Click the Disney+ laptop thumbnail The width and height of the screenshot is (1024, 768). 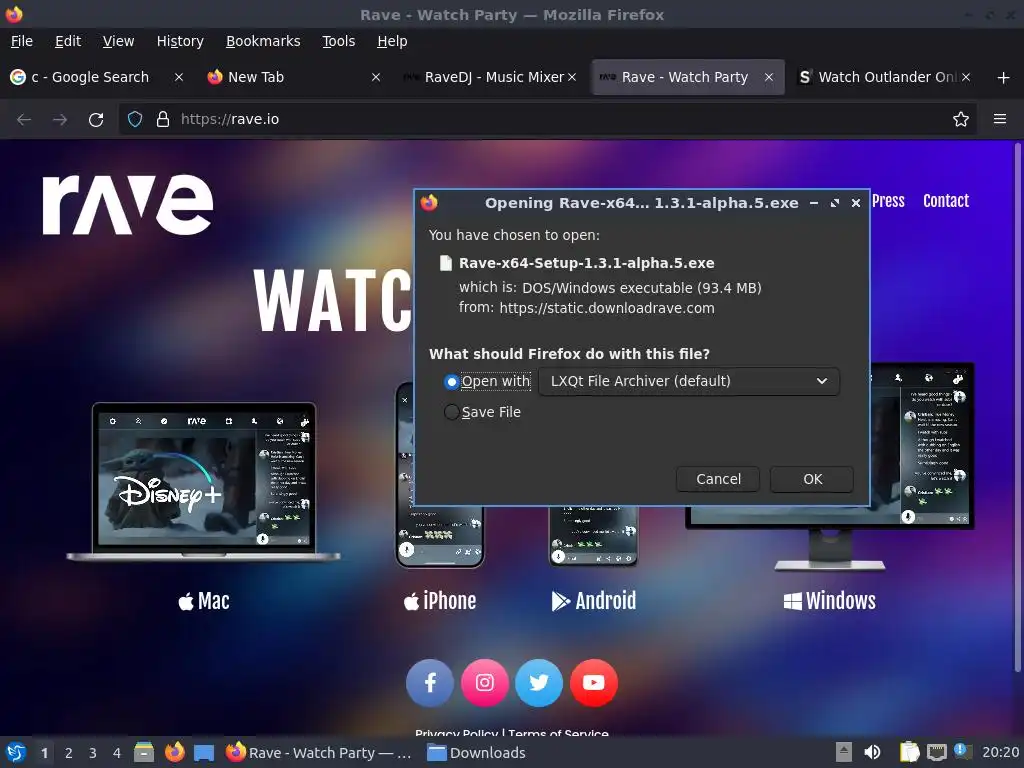point(203,482)
